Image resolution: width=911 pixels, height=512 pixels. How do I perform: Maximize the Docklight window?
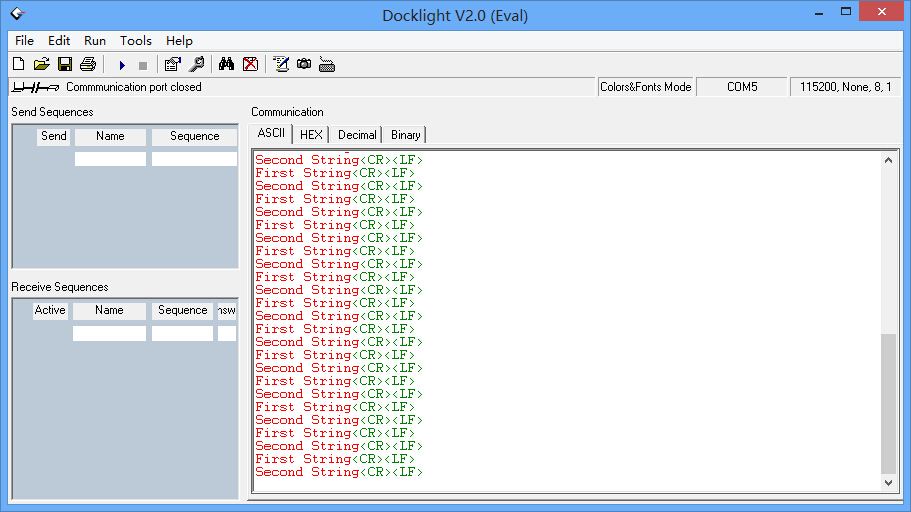846,12
